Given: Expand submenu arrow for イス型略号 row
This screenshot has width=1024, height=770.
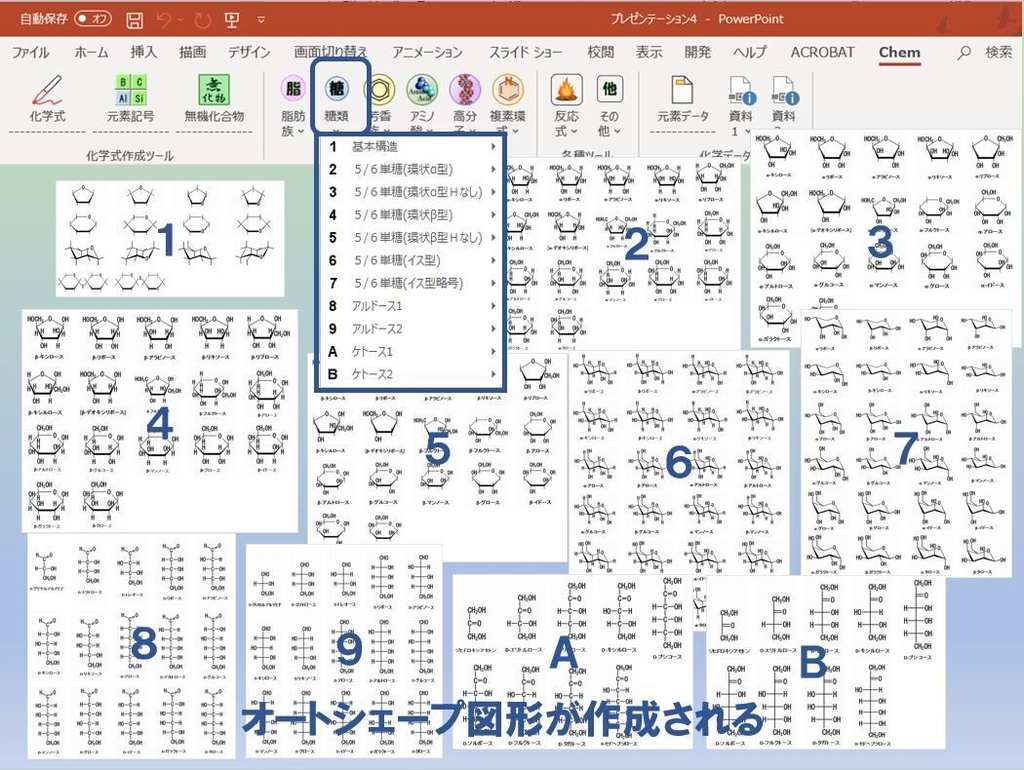Looking at the screenshot, I should [493, 283].
